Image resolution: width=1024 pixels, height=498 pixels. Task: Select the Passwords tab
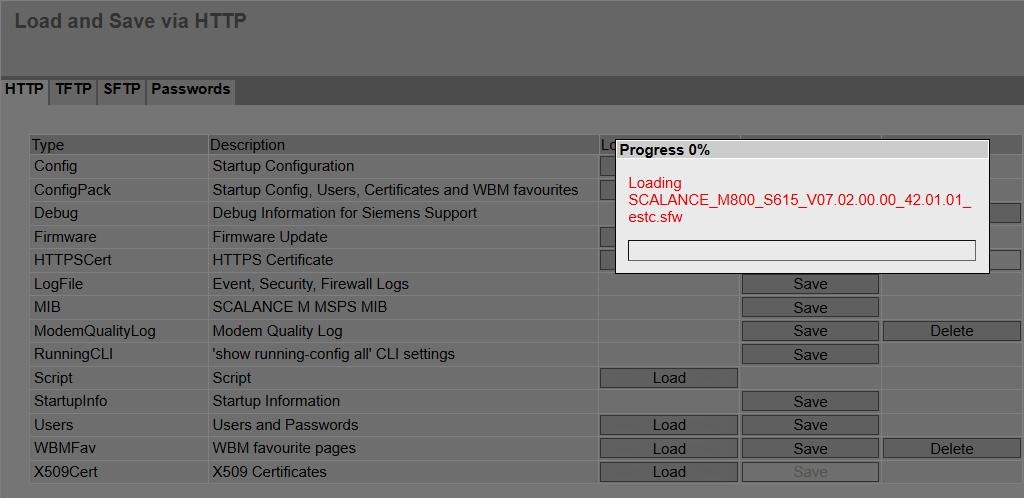coord(190,89)
